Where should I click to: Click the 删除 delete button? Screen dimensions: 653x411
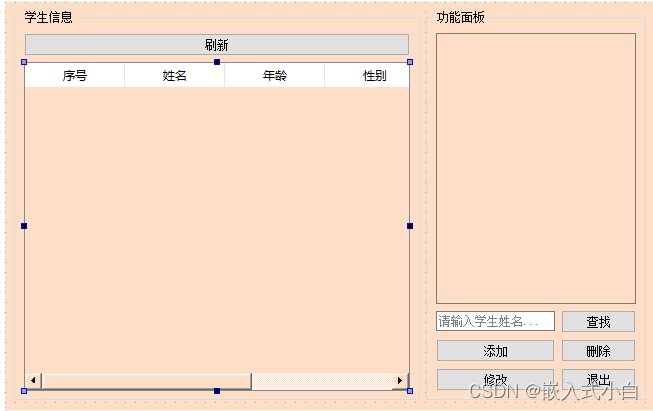[x=598, y=351]
